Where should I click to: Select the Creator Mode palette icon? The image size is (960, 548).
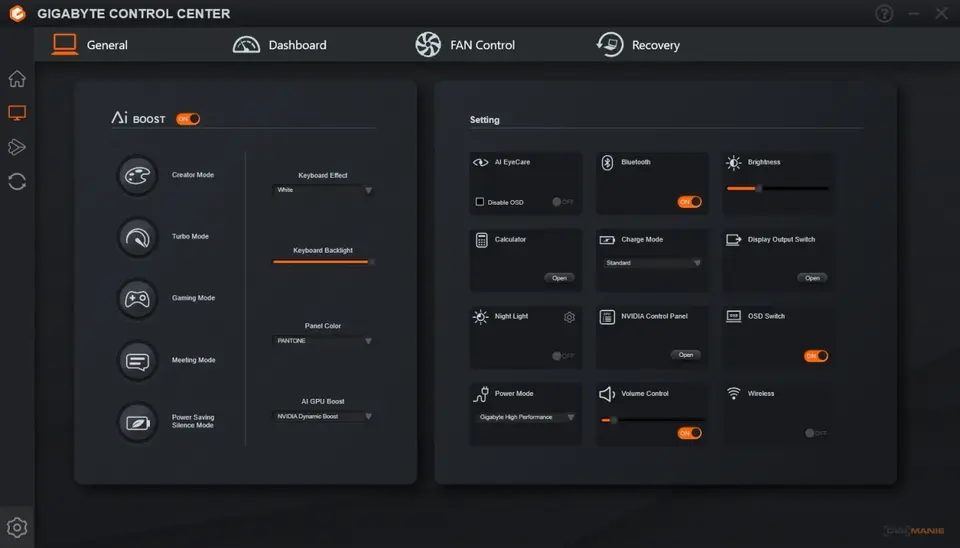[x=137, y=176]
